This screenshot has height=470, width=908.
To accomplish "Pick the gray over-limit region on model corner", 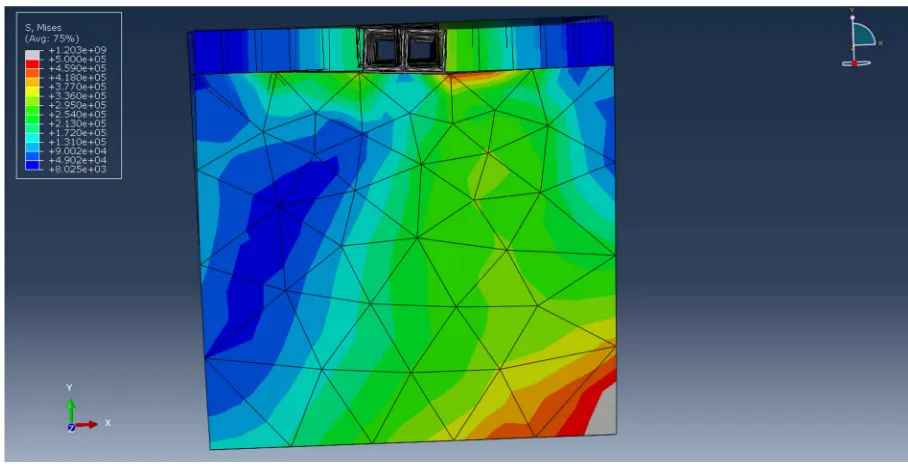I will (x=602, y=414).
